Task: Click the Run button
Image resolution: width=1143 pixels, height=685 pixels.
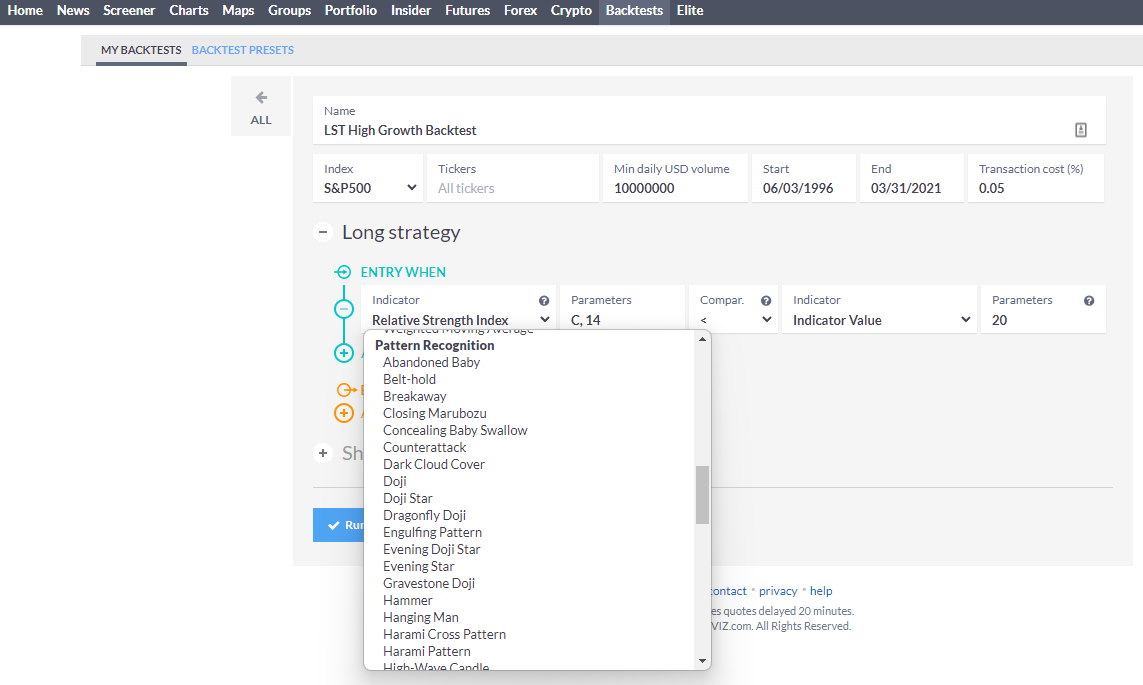Action: tap(345, 525)
